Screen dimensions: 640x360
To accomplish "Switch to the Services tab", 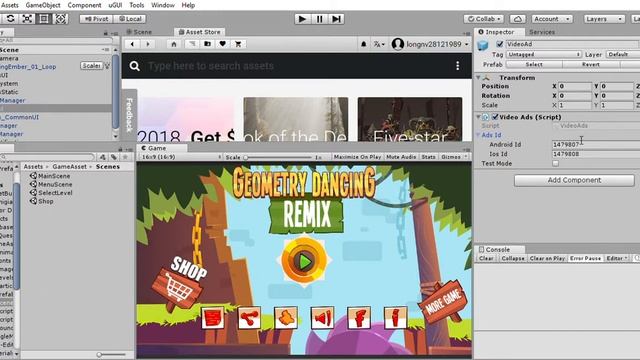I will tap(542, 32).
